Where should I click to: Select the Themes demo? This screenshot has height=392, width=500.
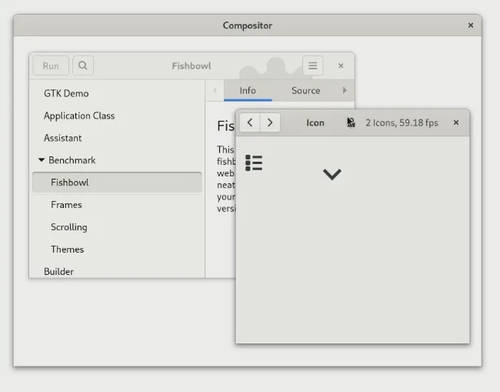point(117,249)
